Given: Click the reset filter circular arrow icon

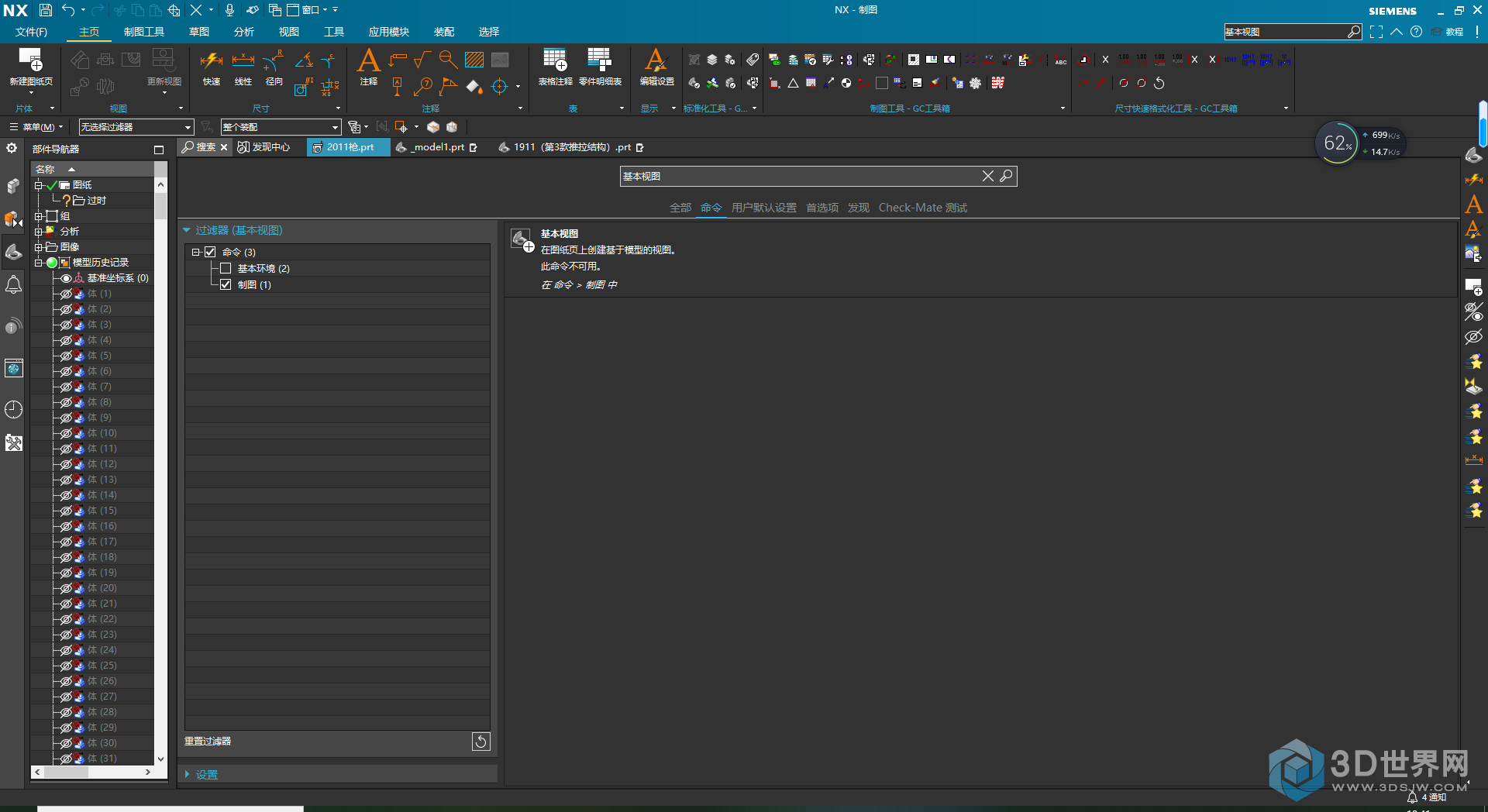Looking at the screenshot, I should pos(480,741).
